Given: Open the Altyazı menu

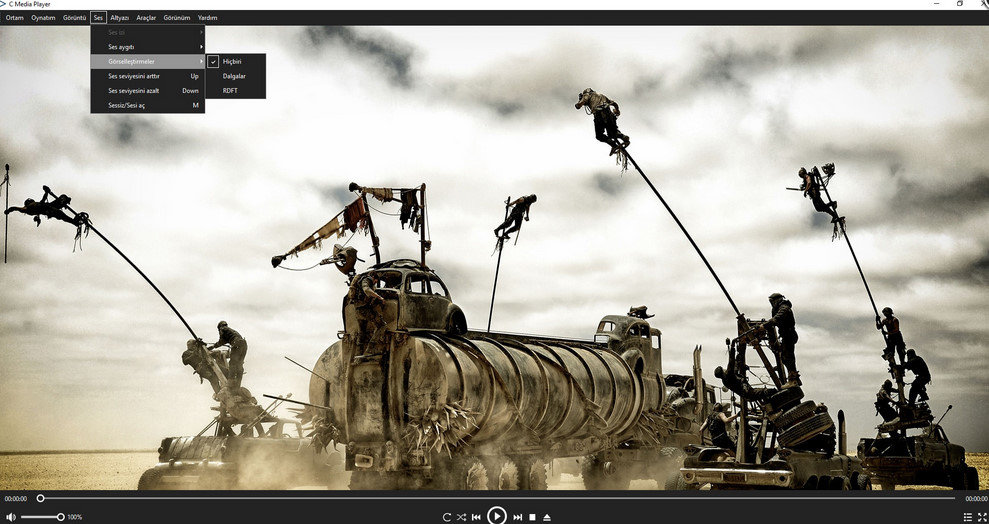Looking at the screenshot, I should (120, 18).
